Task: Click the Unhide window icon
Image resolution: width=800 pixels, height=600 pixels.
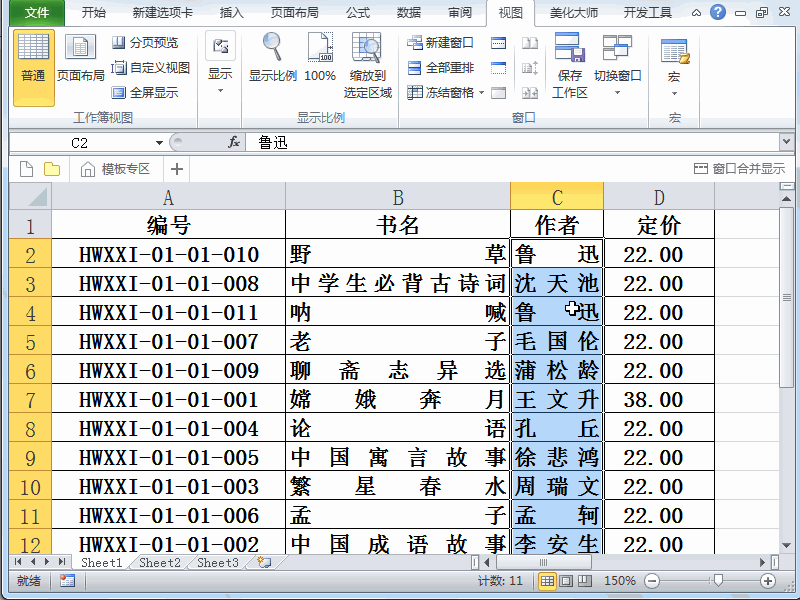Action: pyautogui.click(x=498, y=93)
